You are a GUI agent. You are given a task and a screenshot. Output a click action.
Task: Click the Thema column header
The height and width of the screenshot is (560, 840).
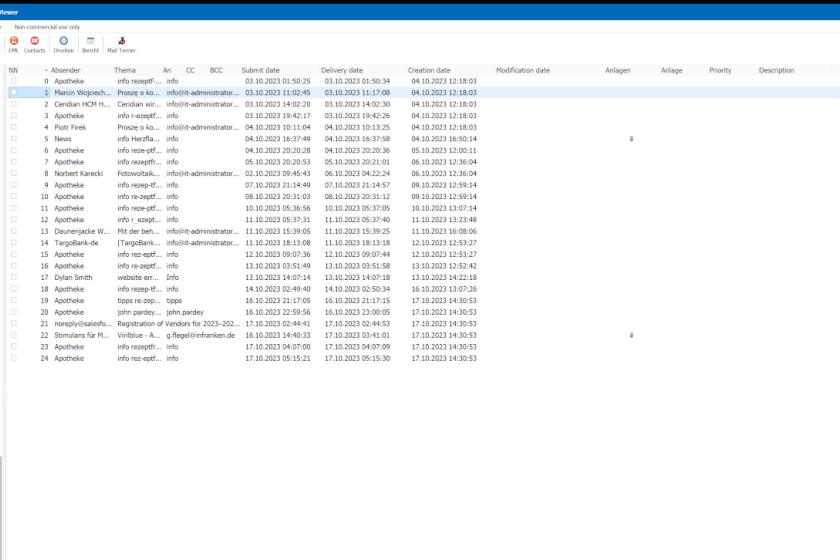(125, 70)
